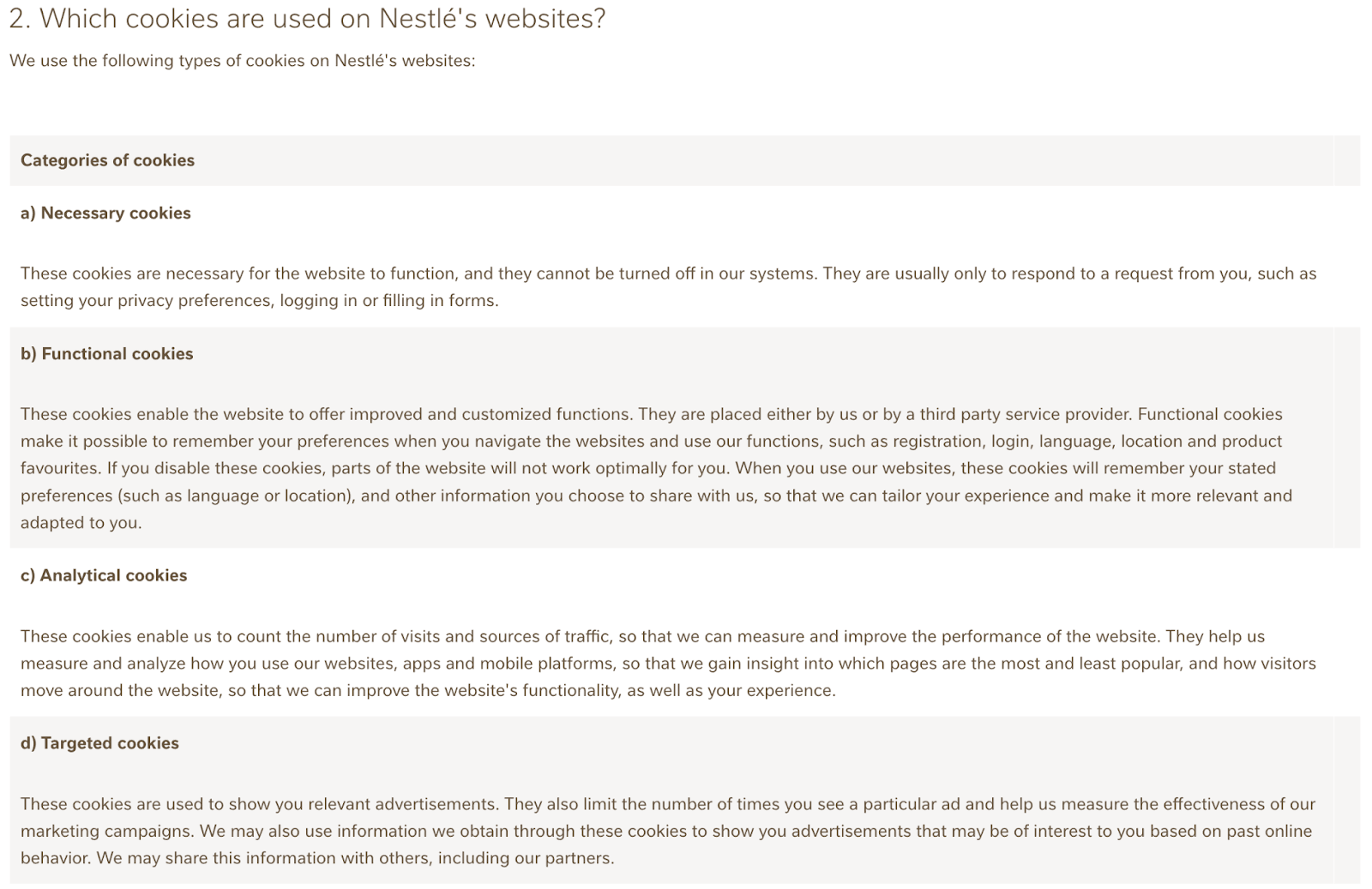Select the 'c) Analytical cookies' heading

point(104,575)
